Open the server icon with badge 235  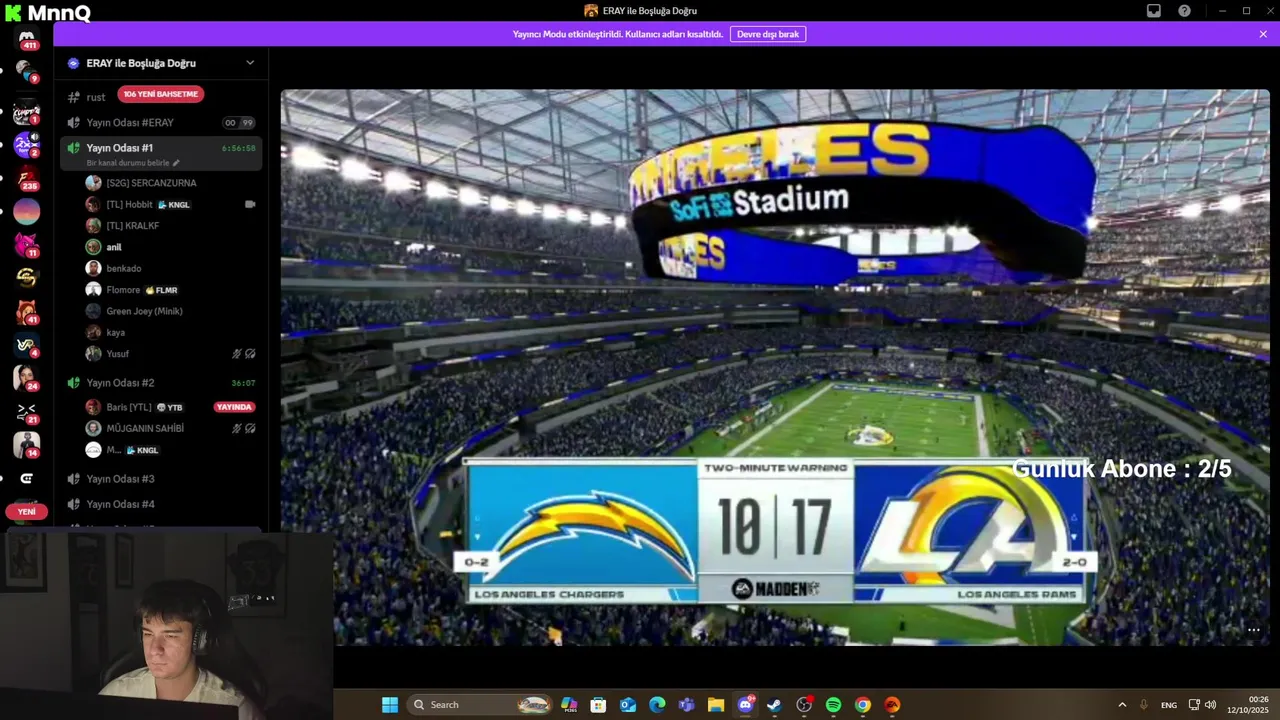click(x=26, y=179)
